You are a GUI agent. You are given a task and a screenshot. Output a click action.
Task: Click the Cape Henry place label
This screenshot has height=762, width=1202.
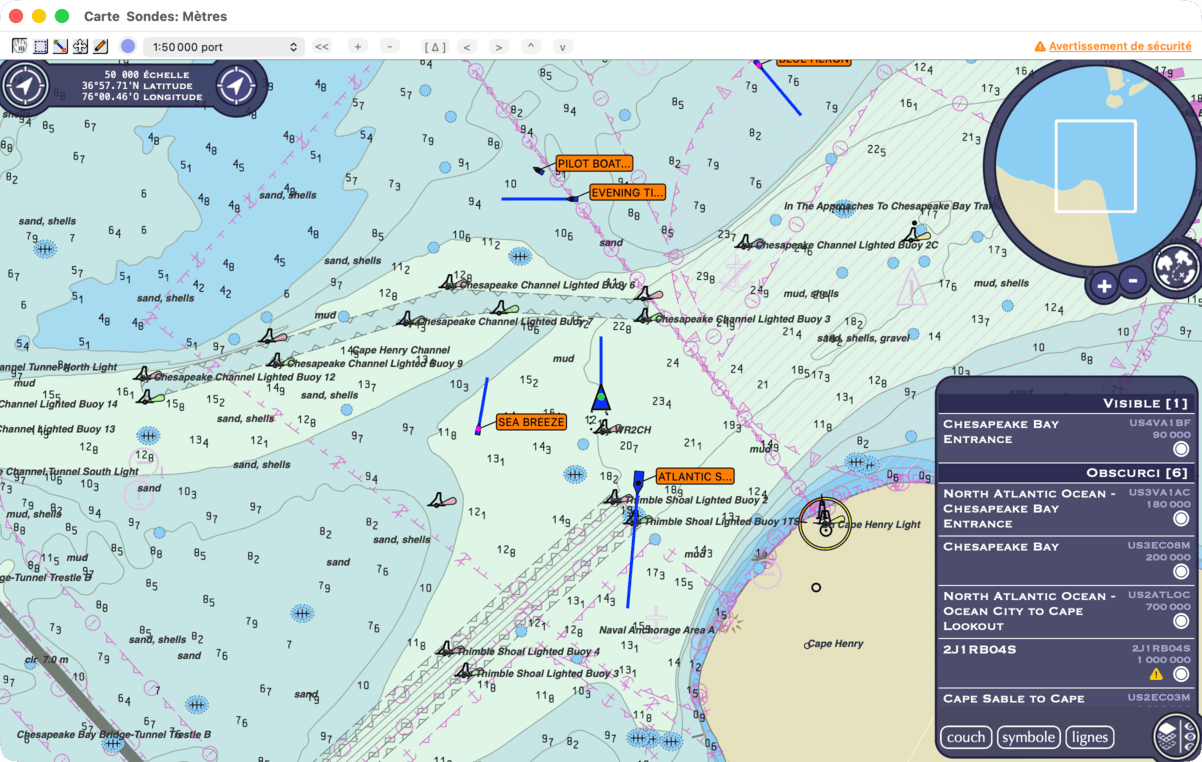tap(835, 644)
